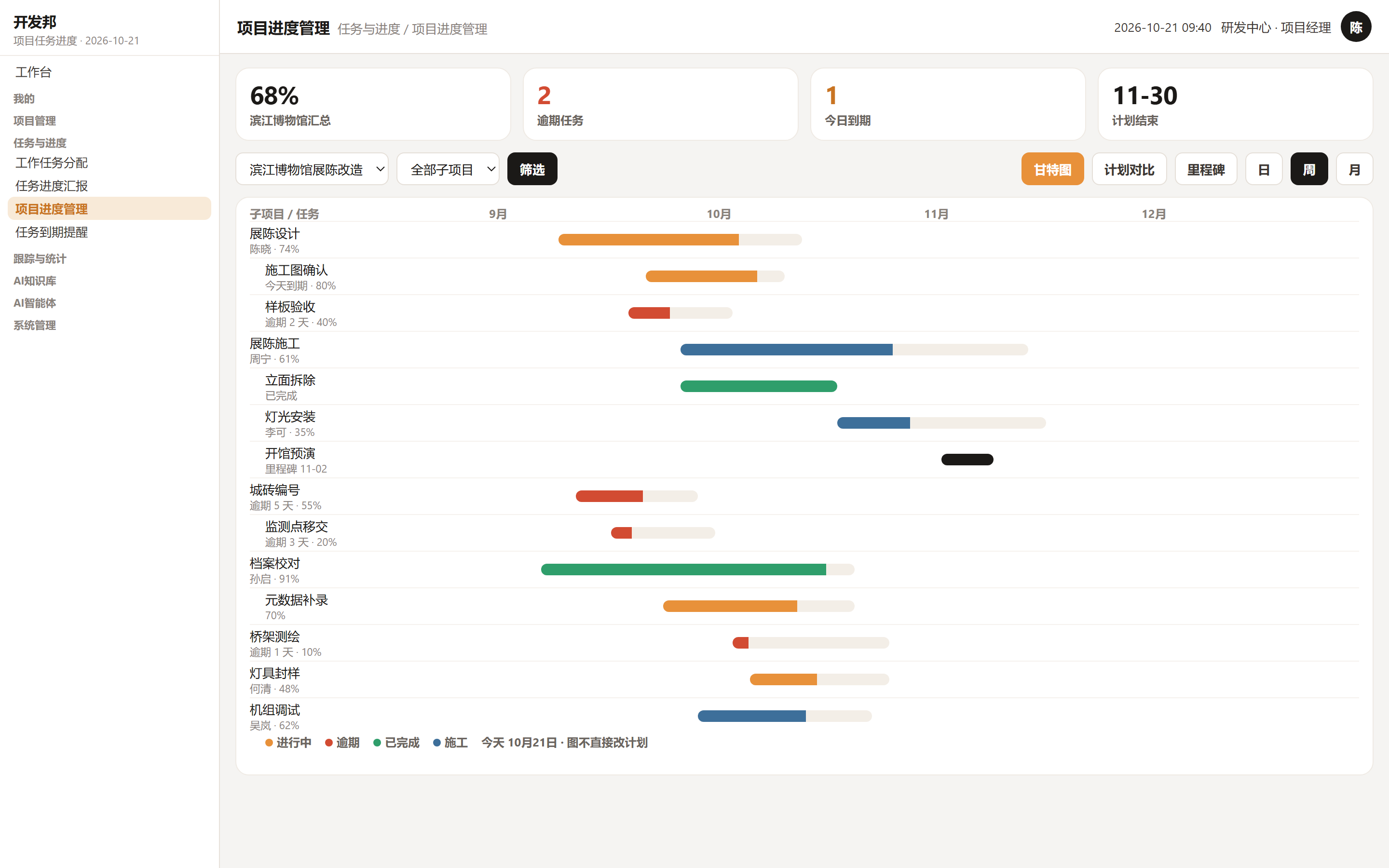Select the 桥架测绘 task label

(274, 637)
